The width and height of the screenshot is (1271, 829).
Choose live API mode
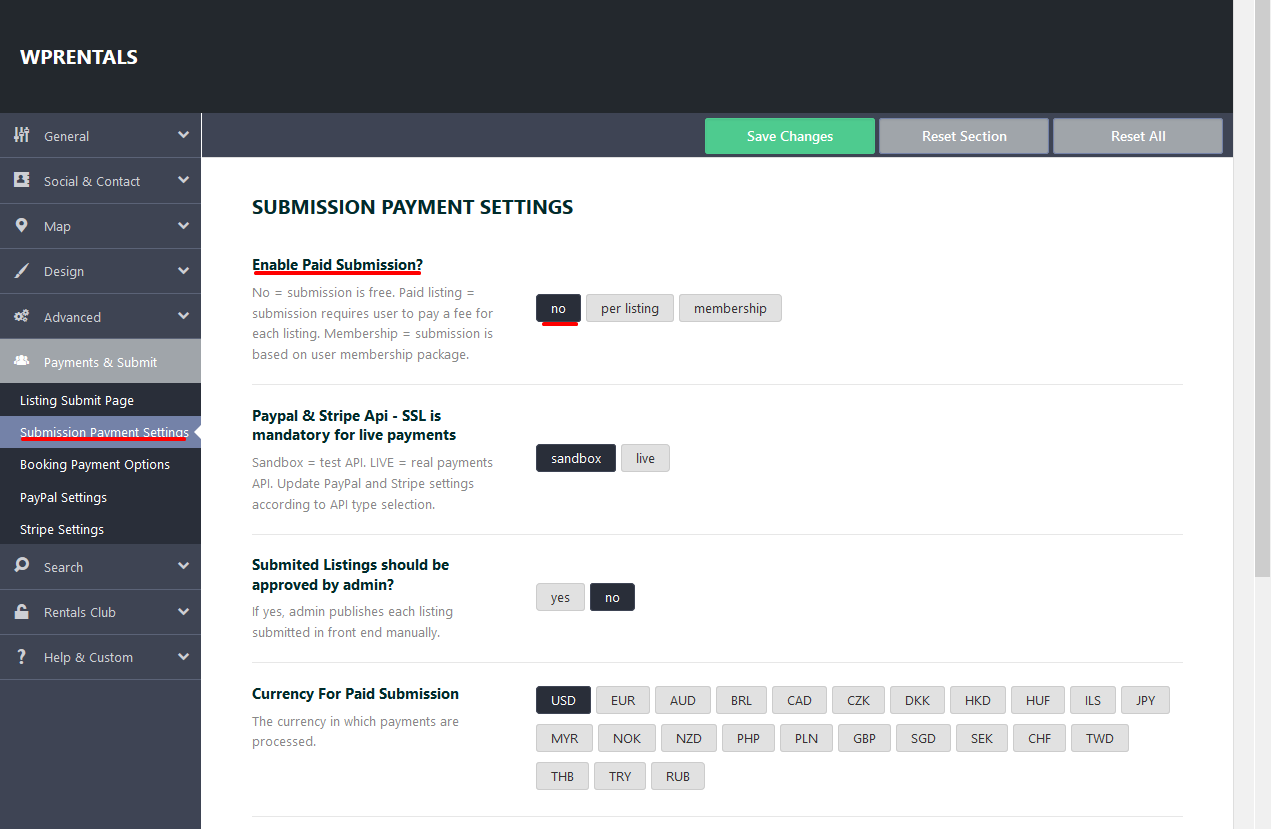[645, 458]
